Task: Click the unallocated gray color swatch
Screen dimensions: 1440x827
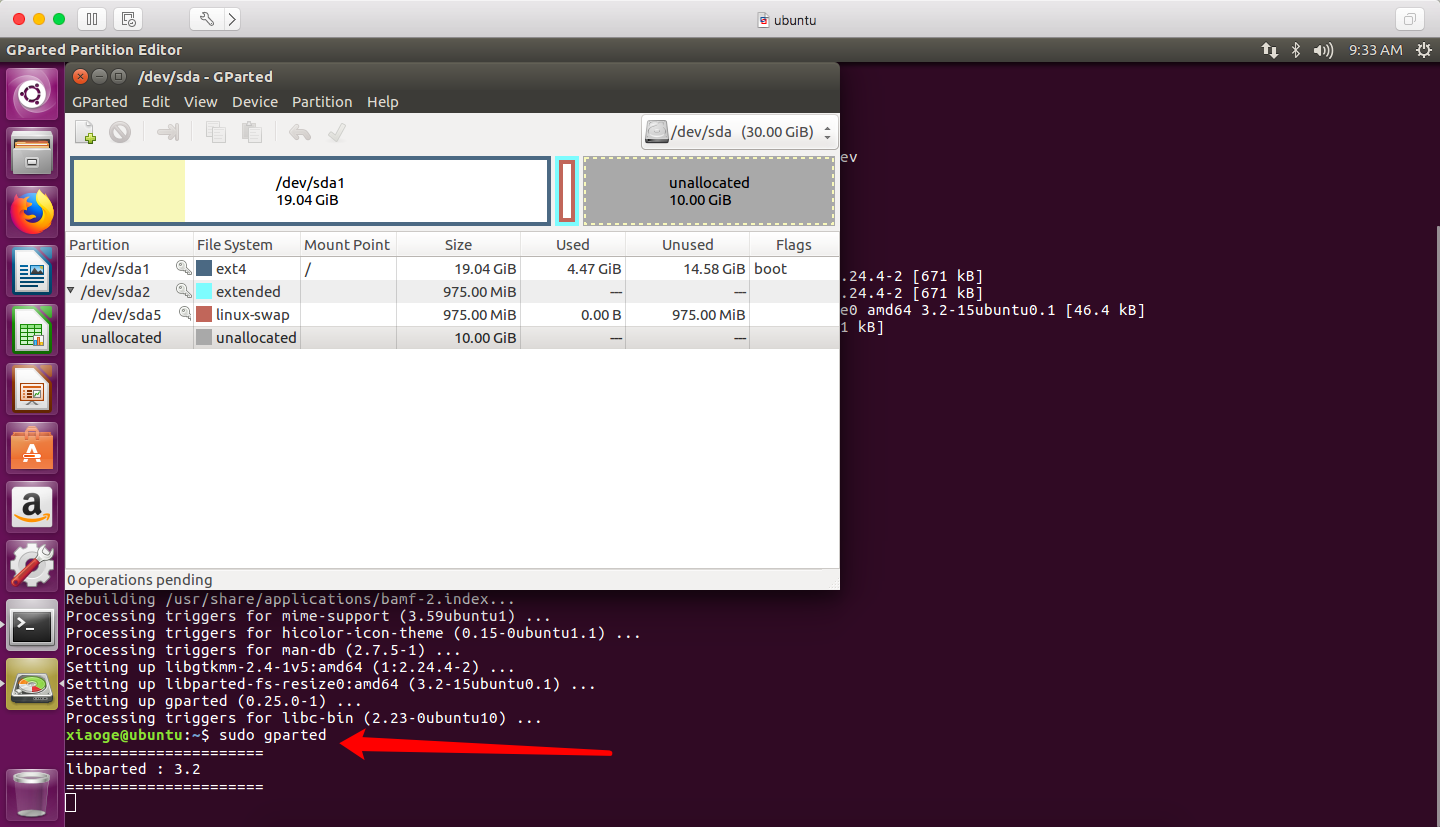Action: [x=204, y=338]
